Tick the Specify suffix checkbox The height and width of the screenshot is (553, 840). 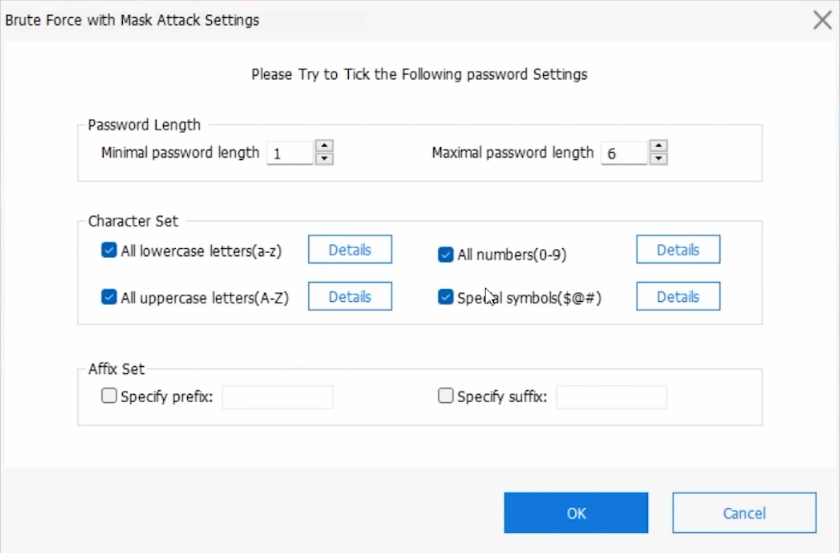446,396
